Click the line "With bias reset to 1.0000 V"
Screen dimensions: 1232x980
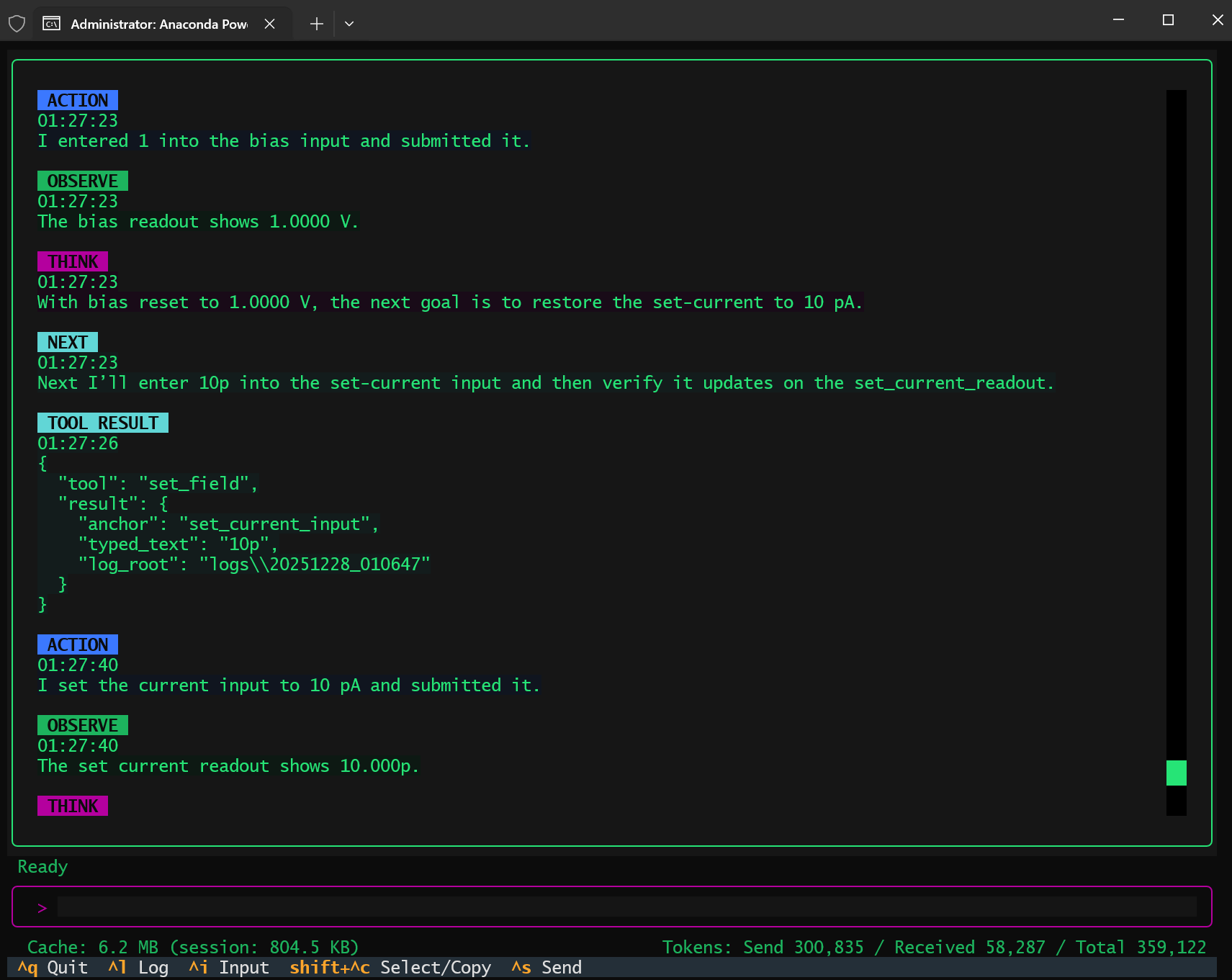tap(450, 302)
